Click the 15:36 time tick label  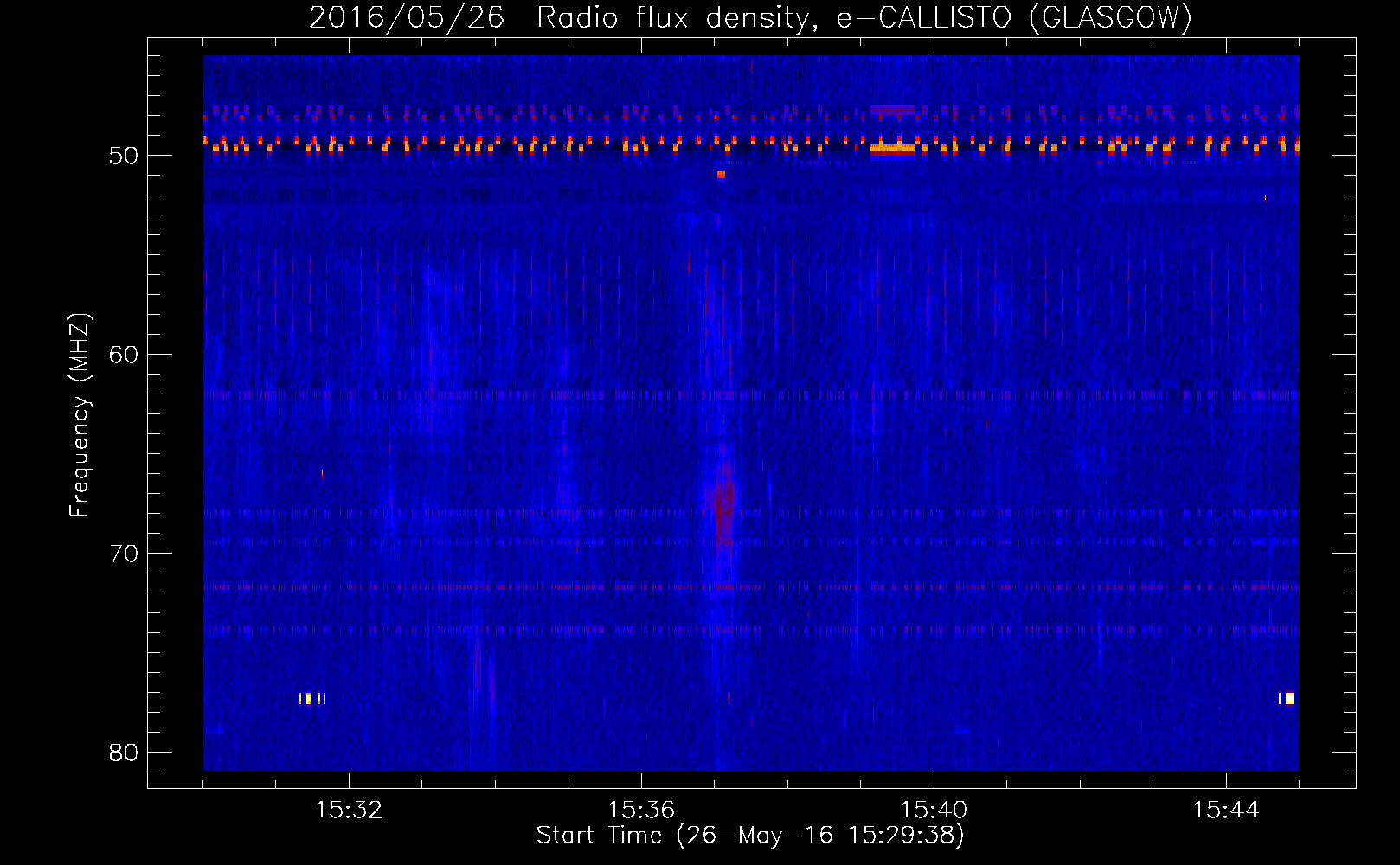pos(641,811)
